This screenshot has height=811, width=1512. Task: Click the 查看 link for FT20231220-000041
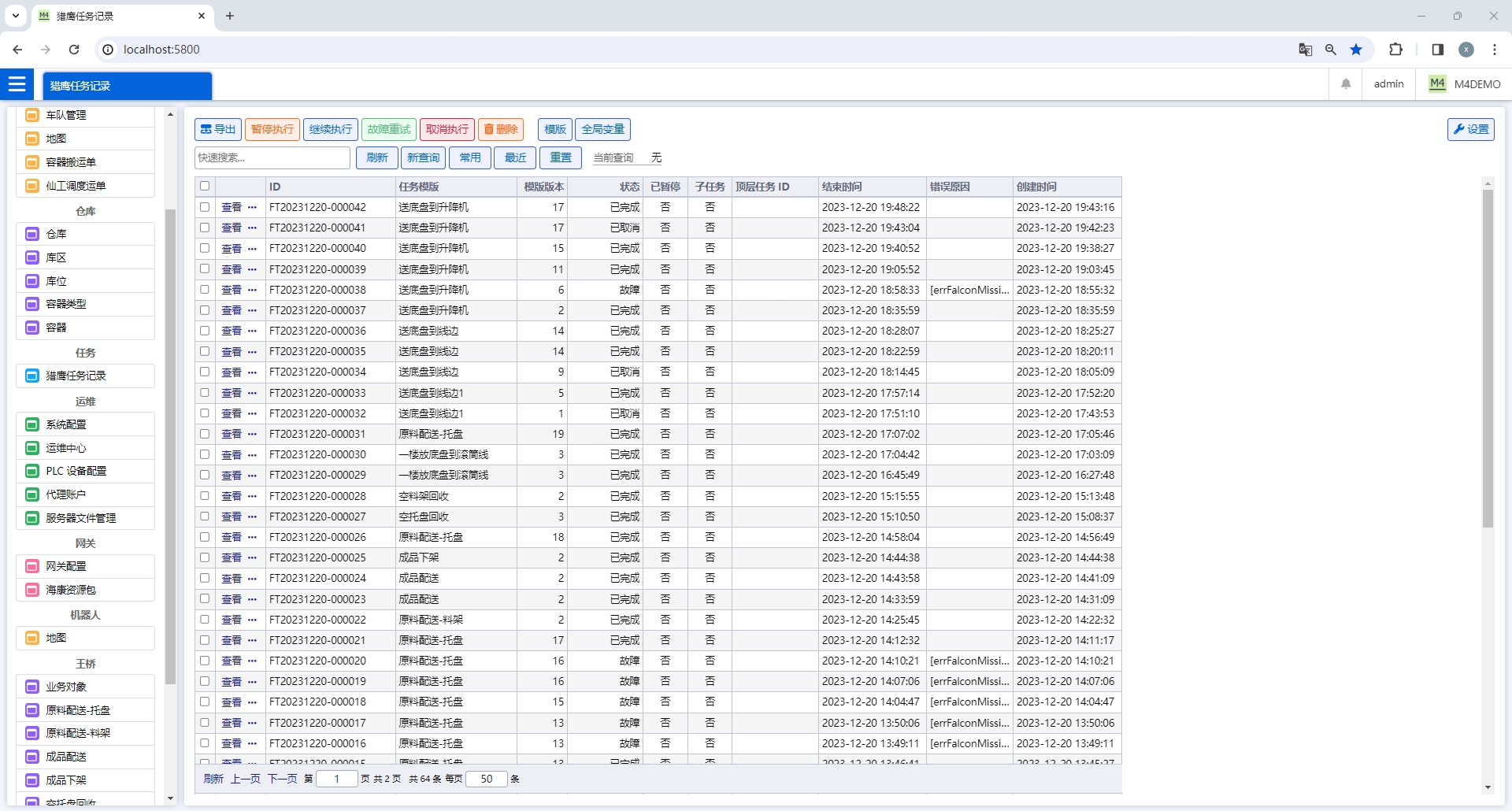232,228
